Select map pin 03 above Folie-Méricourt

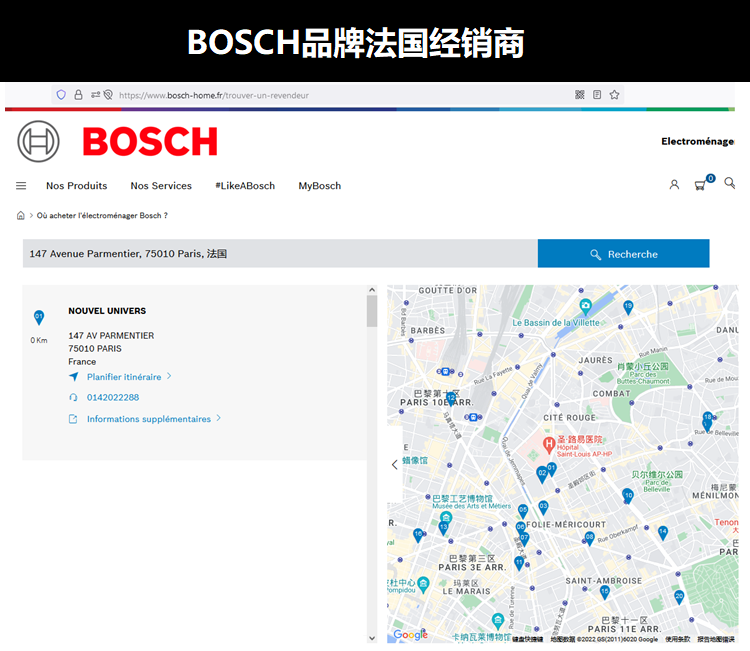click(x=543, y=507)
